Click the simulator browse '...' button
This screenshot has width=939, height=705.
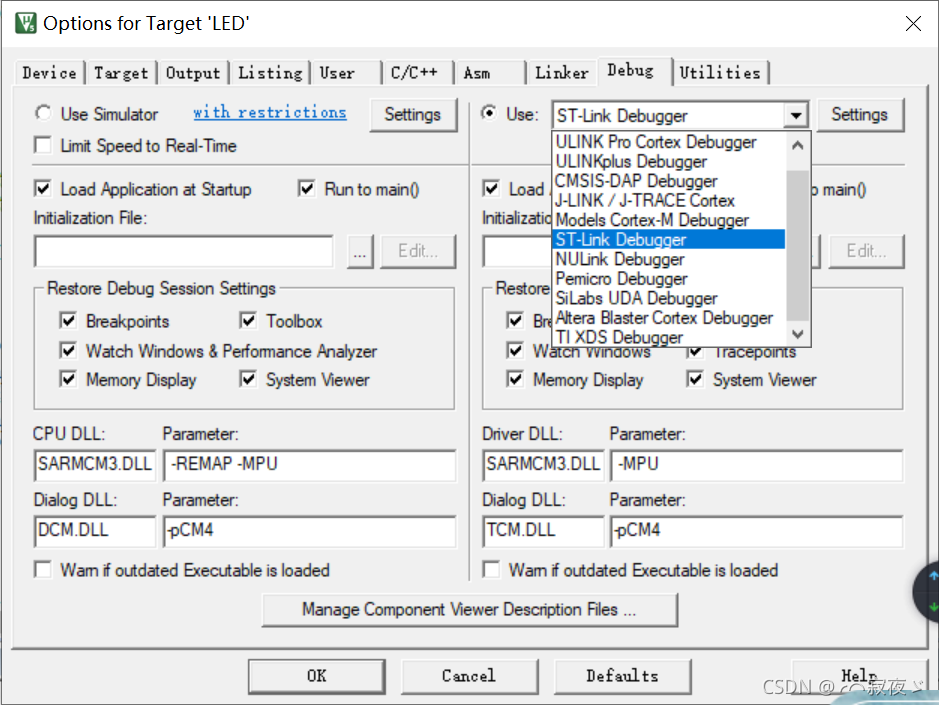point(360,252)
